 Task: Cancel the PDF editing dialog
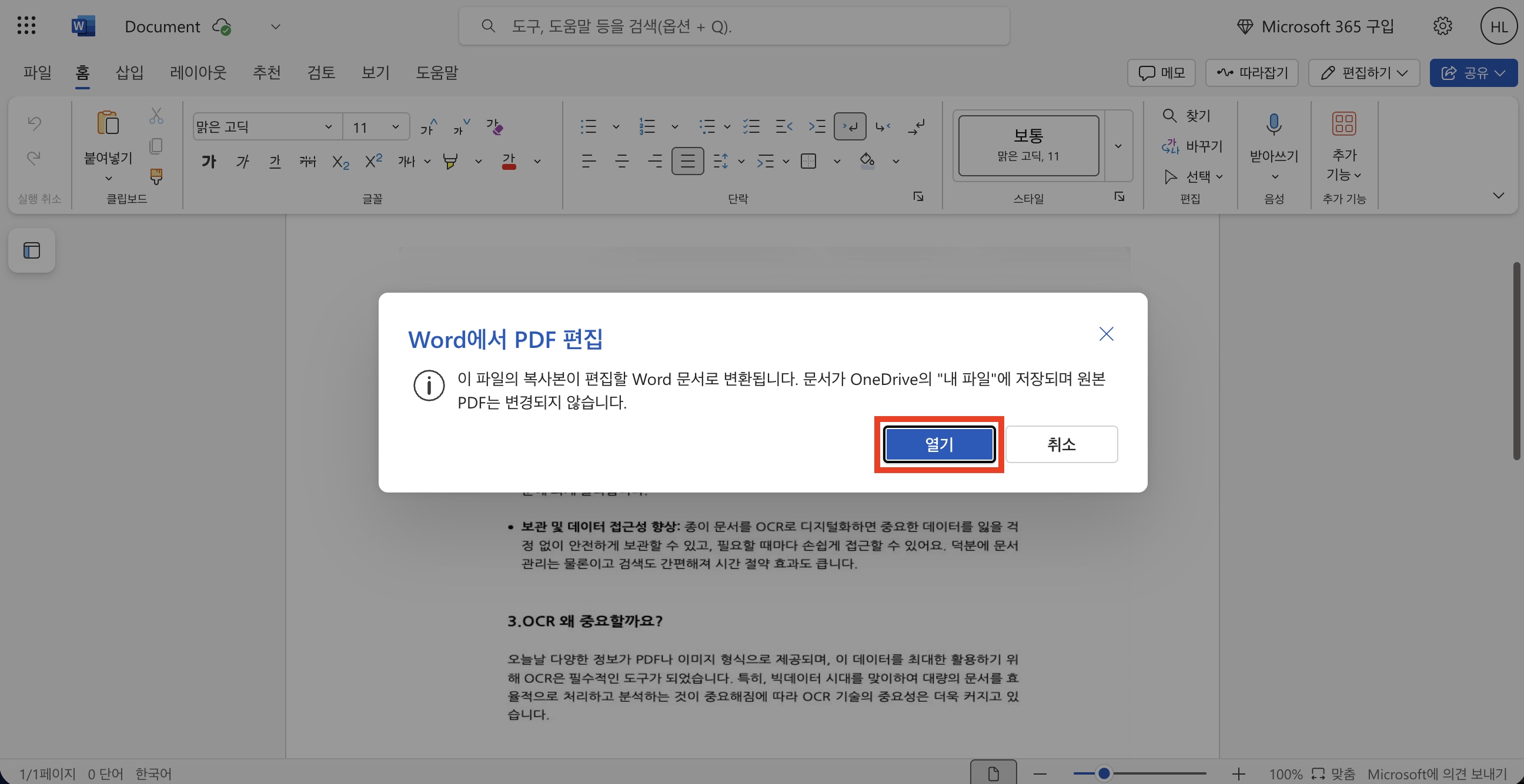(x=1061, y=444)
